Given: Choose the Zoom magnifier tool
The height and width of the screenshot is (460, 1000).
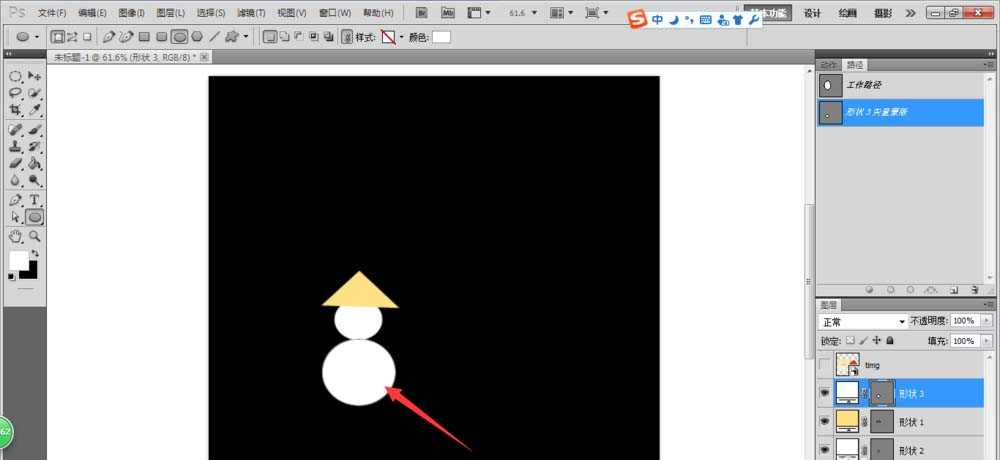Looking at the screenshot, I should click(35, 237).
